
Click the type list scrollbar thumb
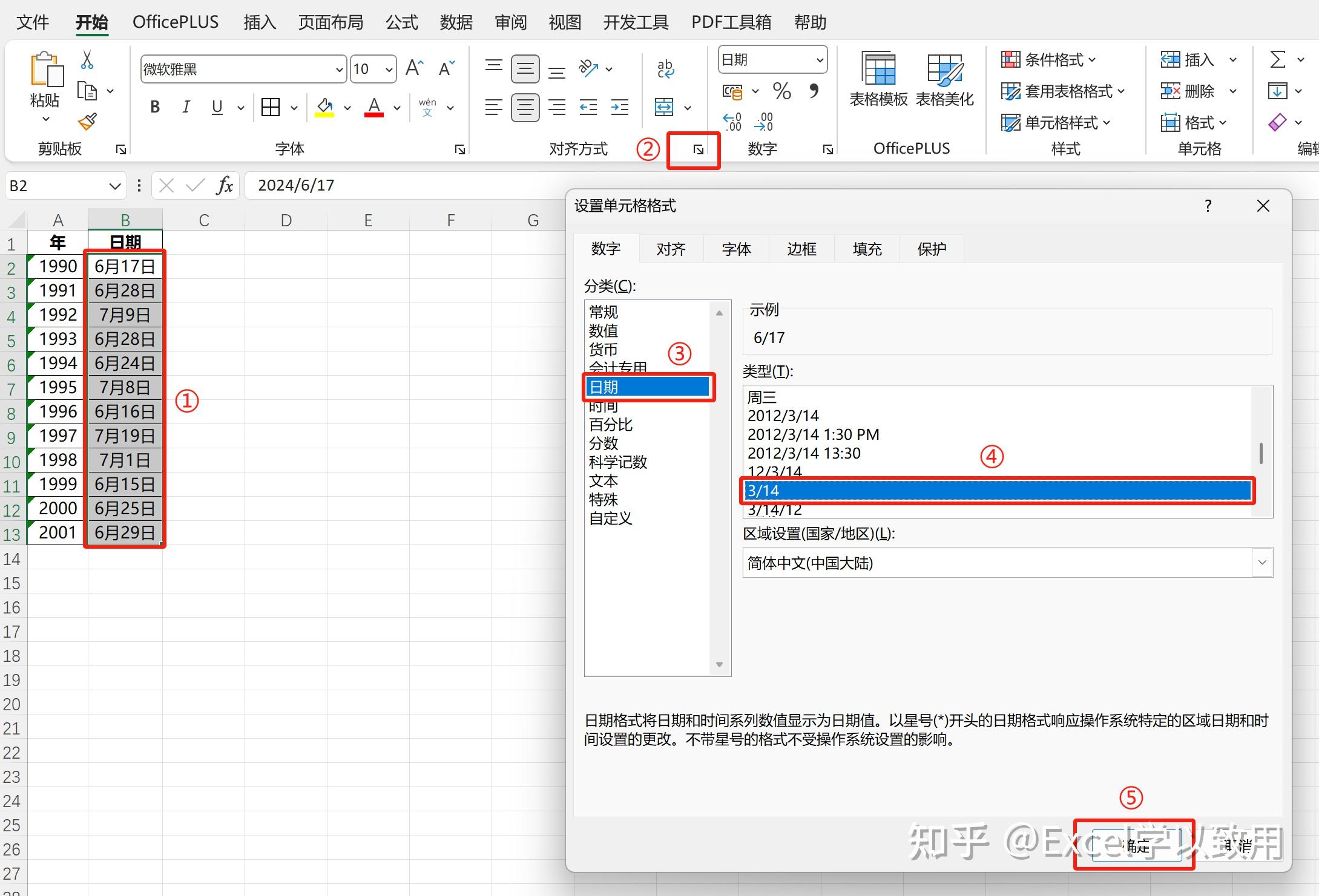(x=1261, y=453)
